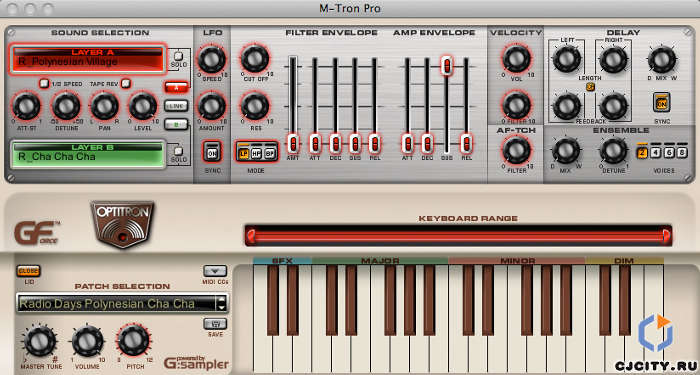
Task: Click the amp envelope SUS slider handle
Action: pyautogui.click(x=446, y=66)
